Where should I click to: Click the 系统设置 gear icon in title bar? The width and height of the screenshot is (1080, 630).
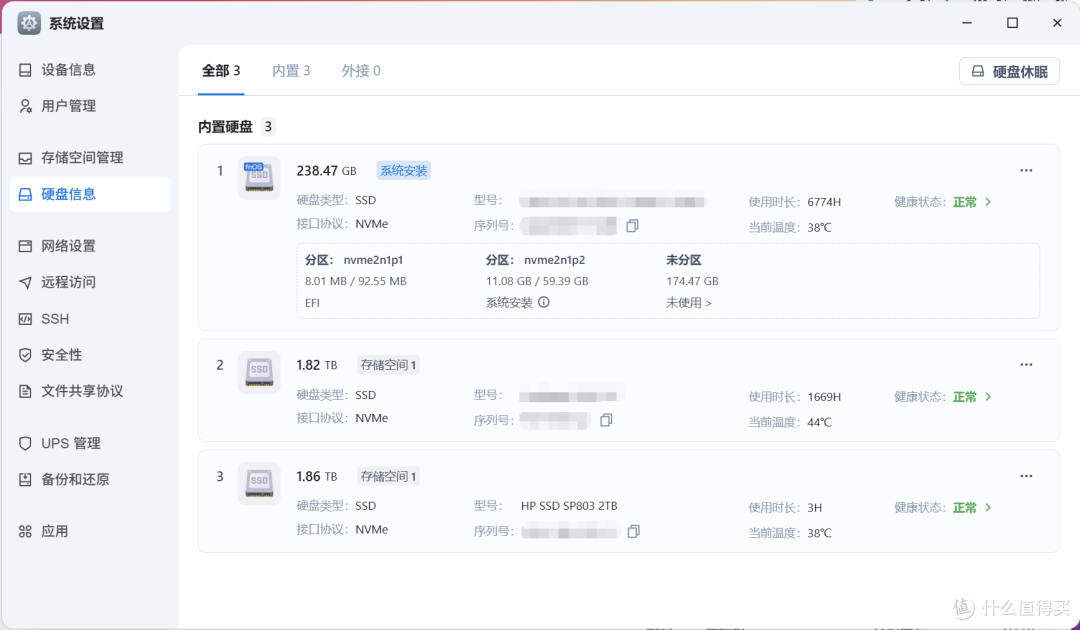tap(29, 23)
